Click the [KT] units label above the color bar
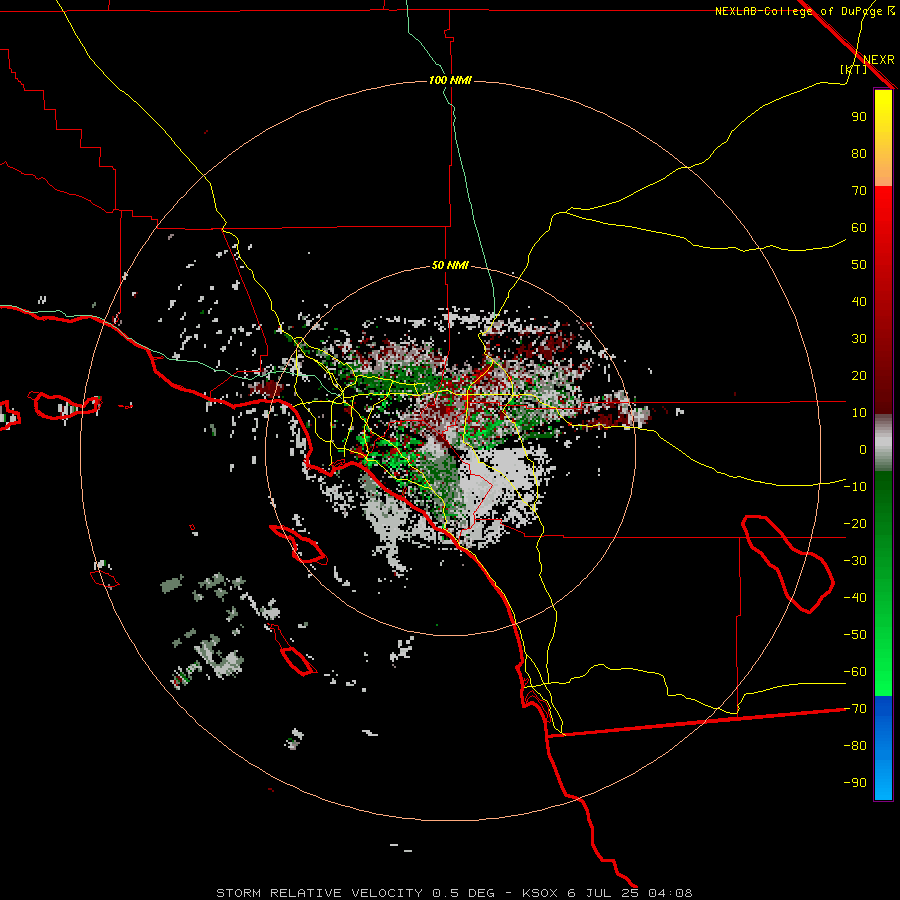This screenshot has height=900, width=900. (x=853, y=69)
